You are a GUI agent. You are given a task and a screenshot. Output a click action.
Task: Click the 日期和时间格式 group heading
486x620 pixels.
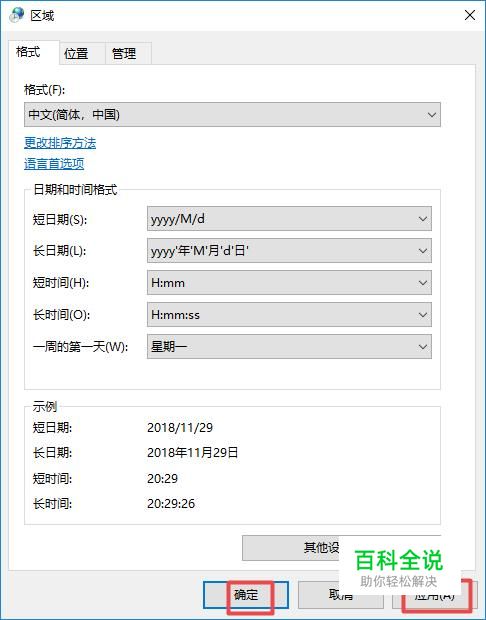click(x=75, y=190)
